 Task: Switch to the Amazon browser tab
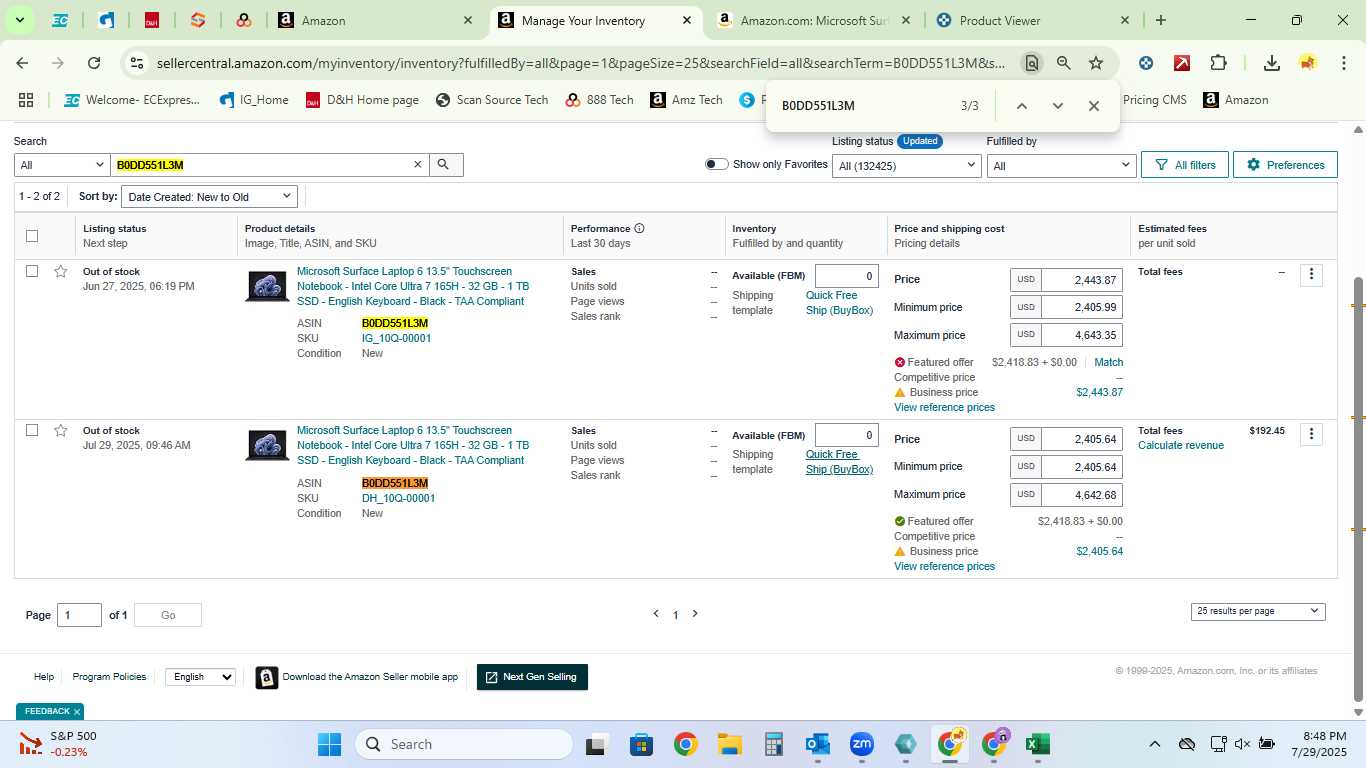[372, 20]
